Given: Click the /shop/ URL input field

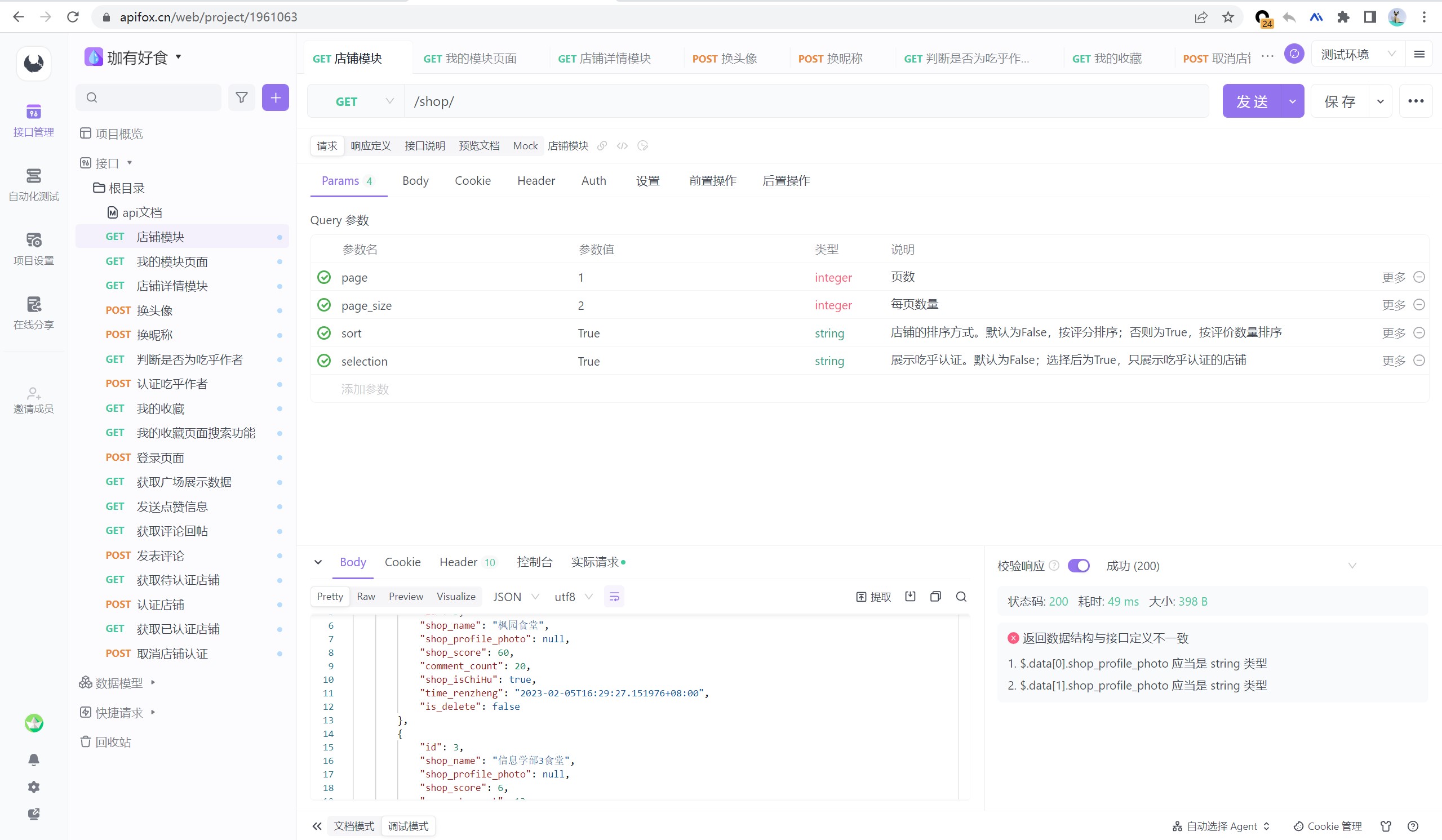Looking at the screenshot, I should 801,101.
